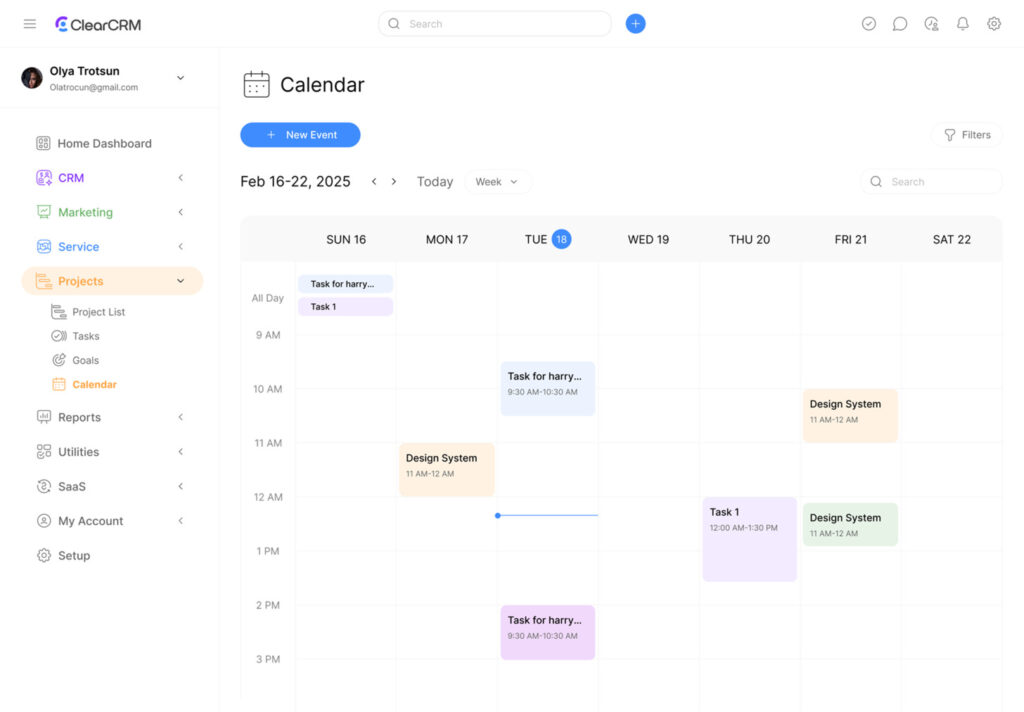
Task: Click the Home Dashboard icon in sidebar
Action: click(x=43, y=144)
